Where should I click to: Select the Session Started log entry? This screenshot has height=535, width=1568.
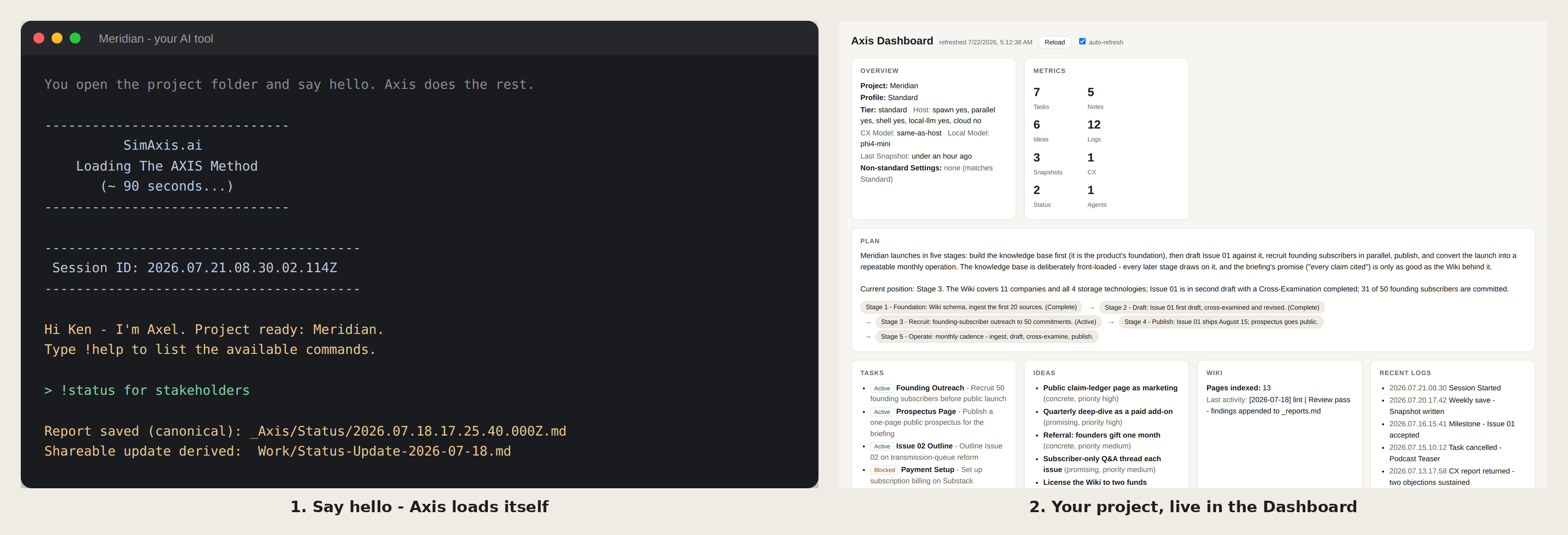(1444, 387)
